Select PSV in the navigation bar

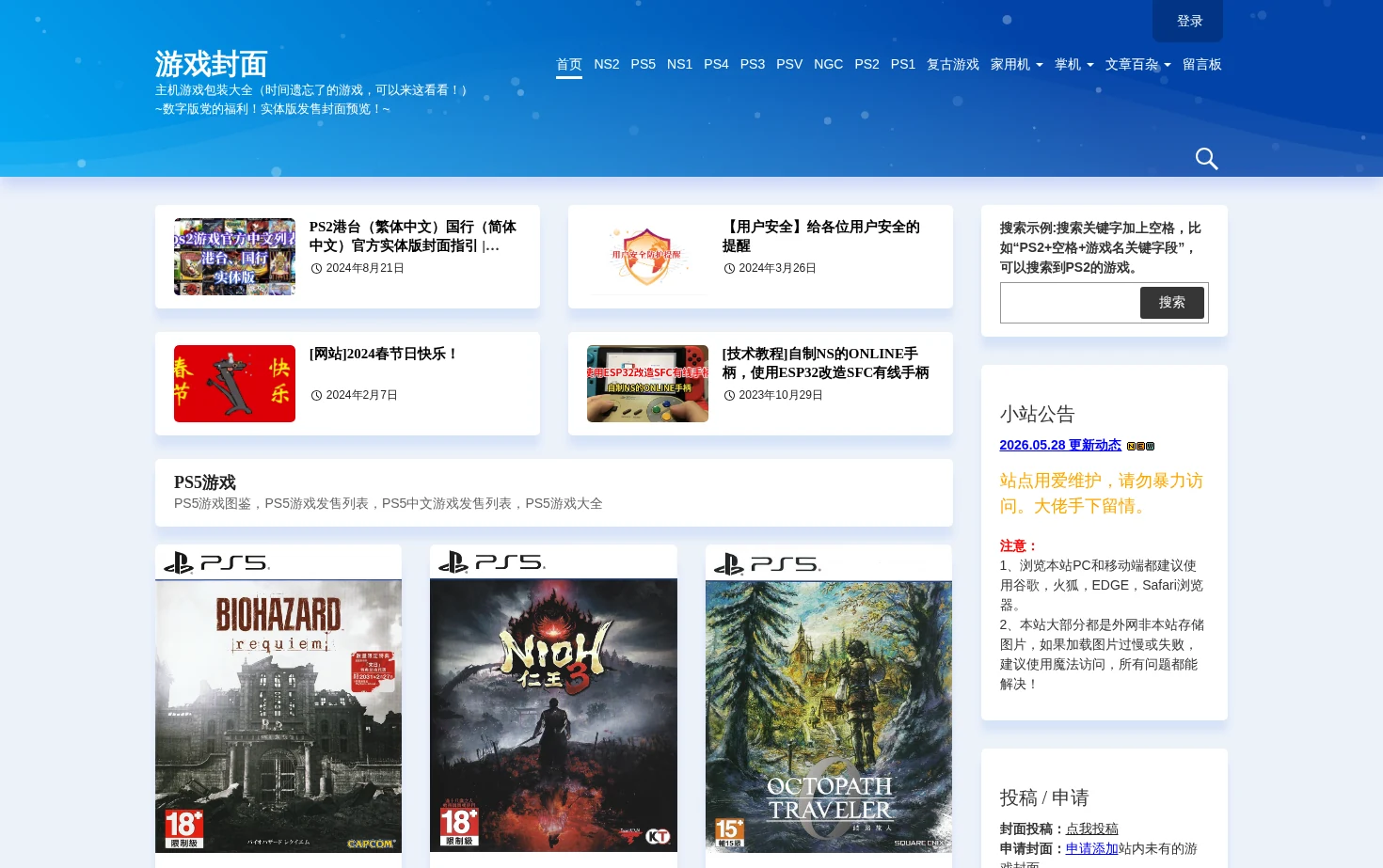click(789, 64)
